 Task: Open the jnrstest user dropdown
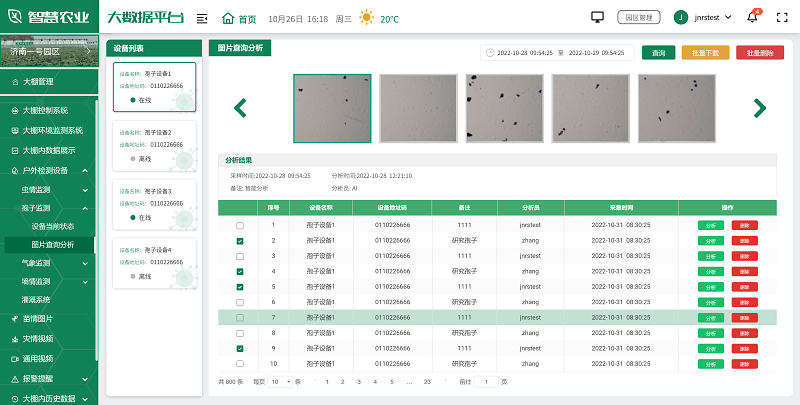point(717,17)
